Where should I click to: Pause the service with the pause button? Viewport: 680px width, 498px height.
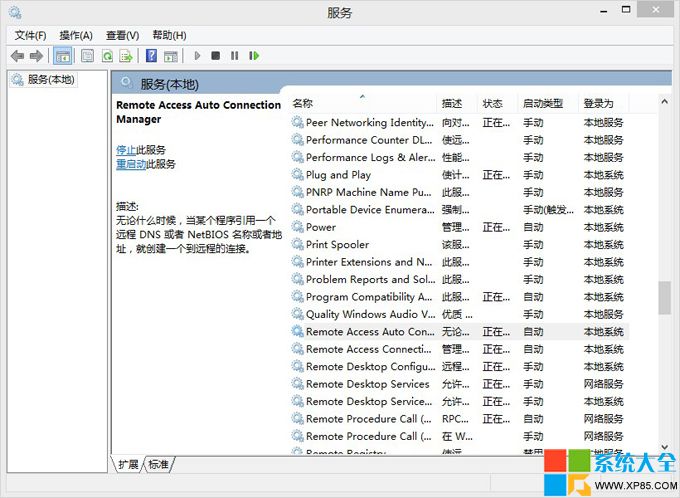(x=235, y=56)
